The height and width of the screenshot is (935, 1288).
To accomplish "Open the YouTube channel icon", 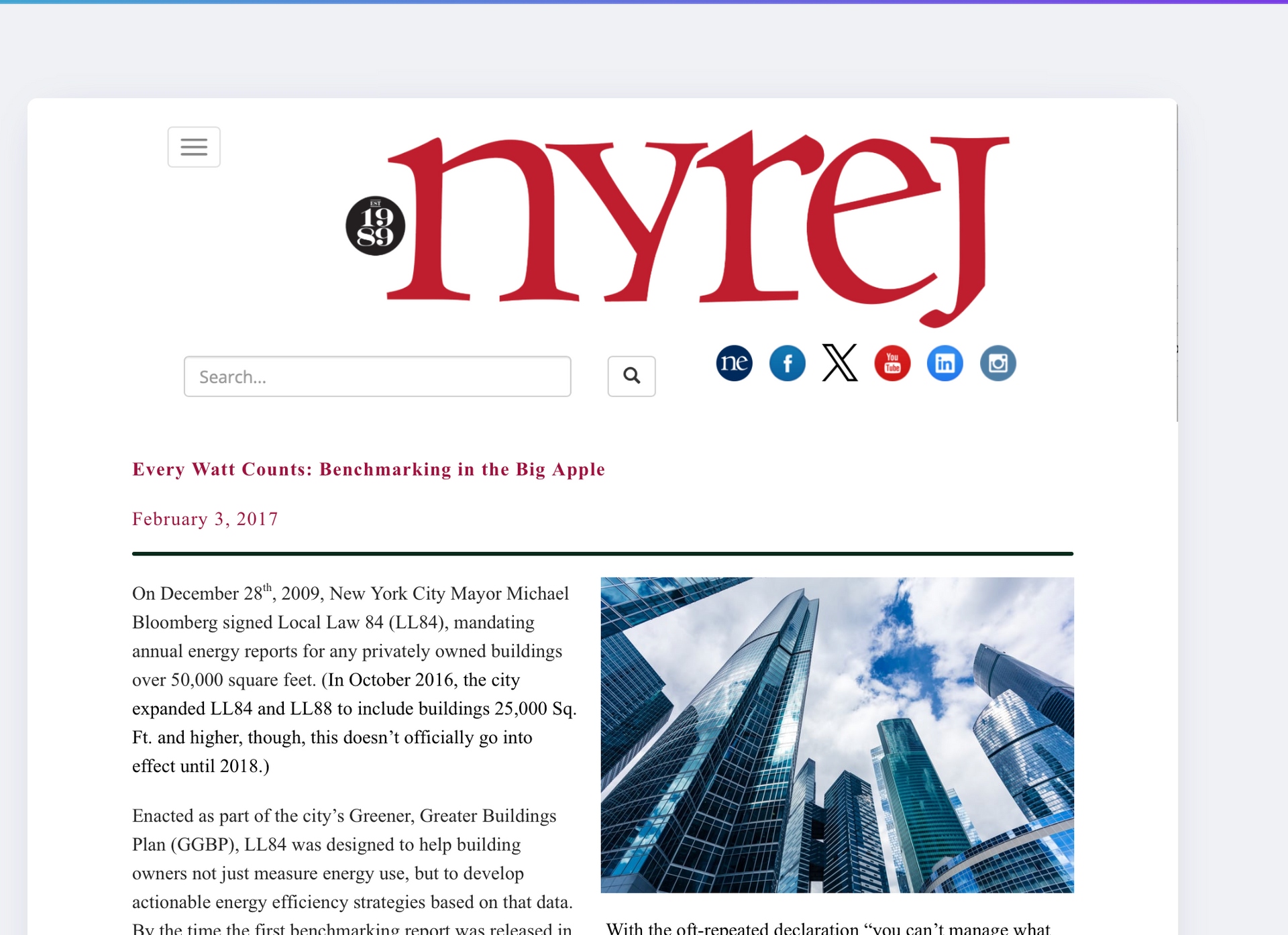I will [x=892, y=363].
